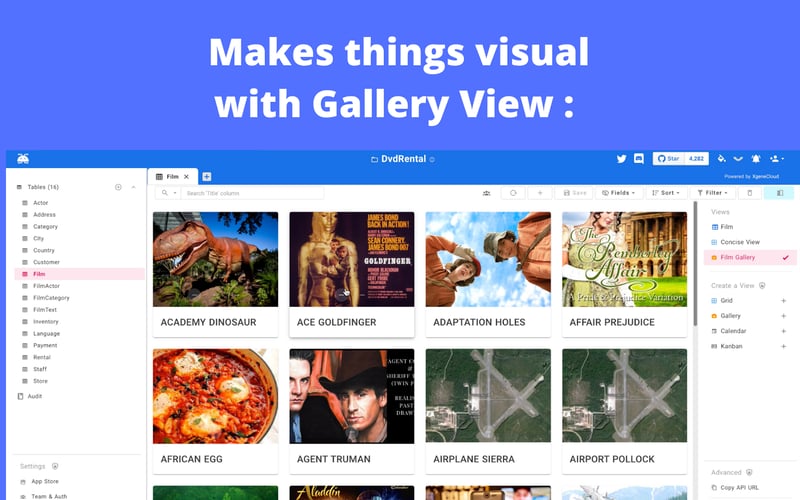
Task: Click the notifications bell icon
Action: pyautogui.click(x=756, y=159)
